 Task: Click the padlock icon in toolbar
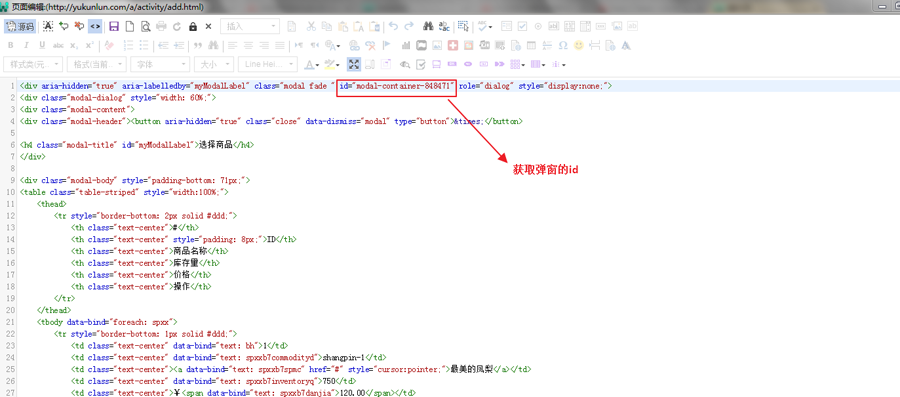point(193,26)
